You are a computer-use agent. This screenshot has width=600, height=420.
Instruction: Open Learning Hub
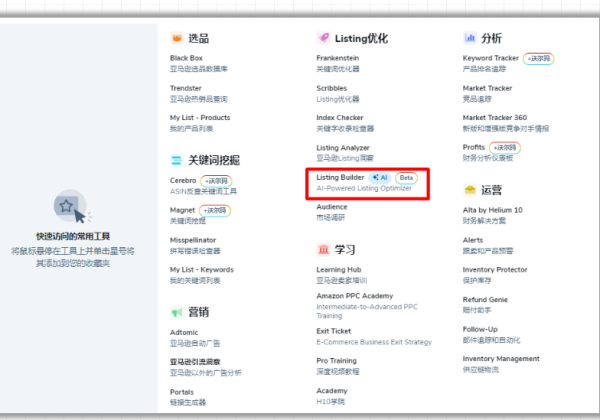339,270
